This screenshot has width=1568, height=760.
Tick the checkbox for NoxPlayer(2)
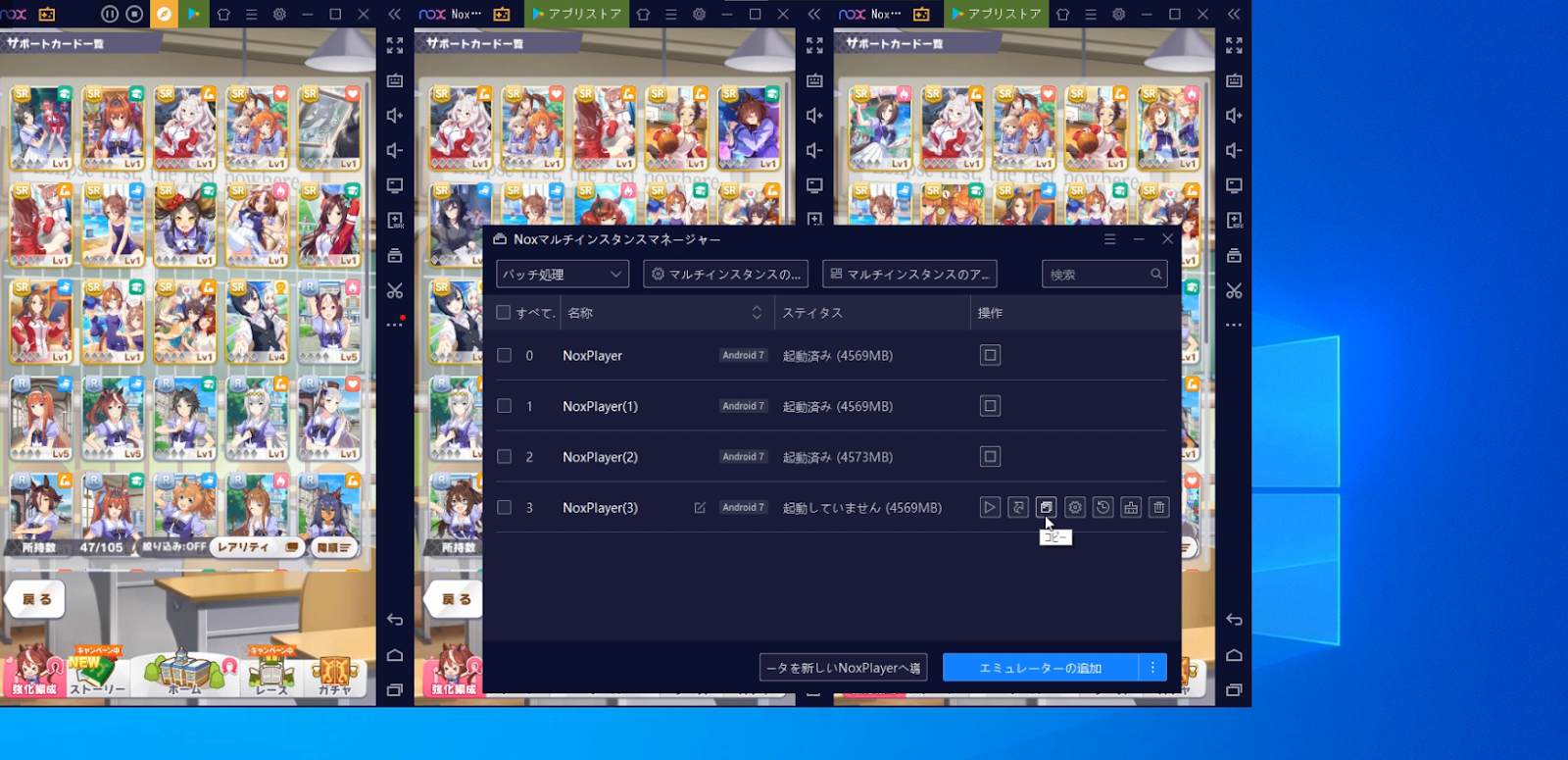(x=504, y=457)
